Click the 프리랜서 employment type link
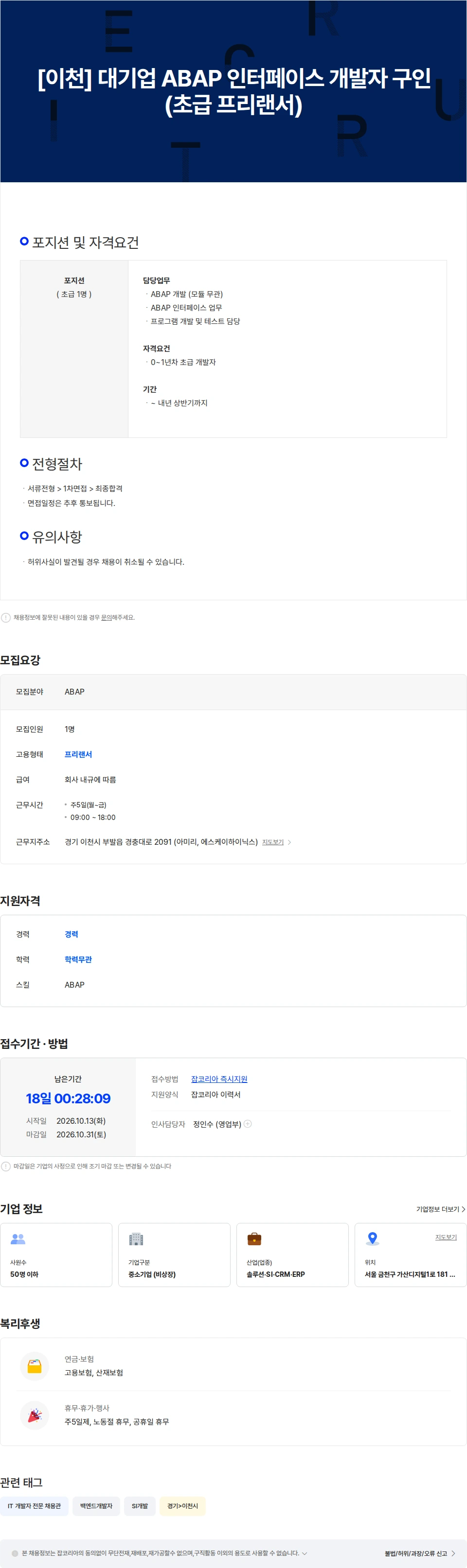467x1568 pixels. 78,754
